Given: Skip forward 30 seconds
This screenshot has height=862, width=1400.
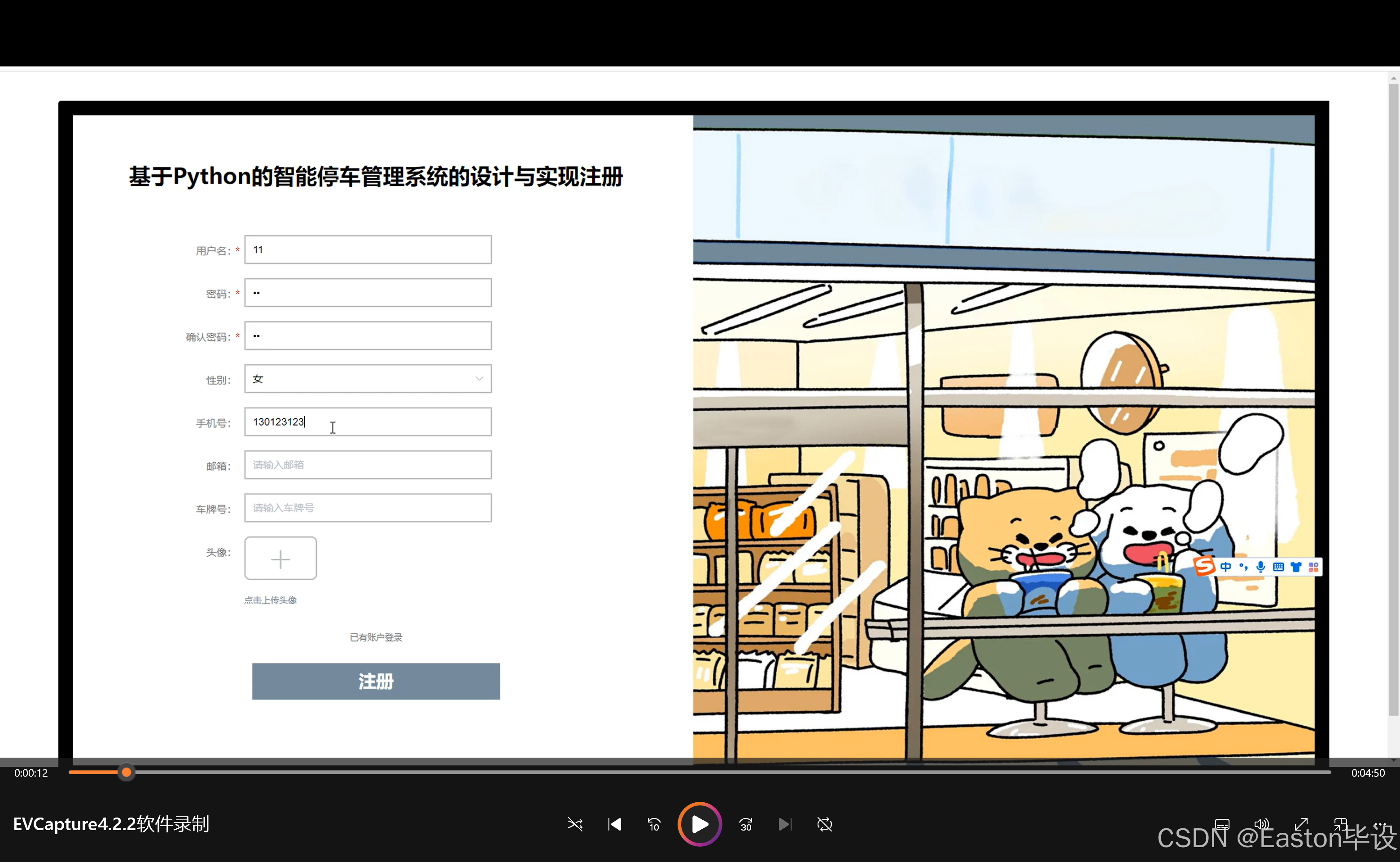Looking at the screenshot, I should [x=746, y=824].
